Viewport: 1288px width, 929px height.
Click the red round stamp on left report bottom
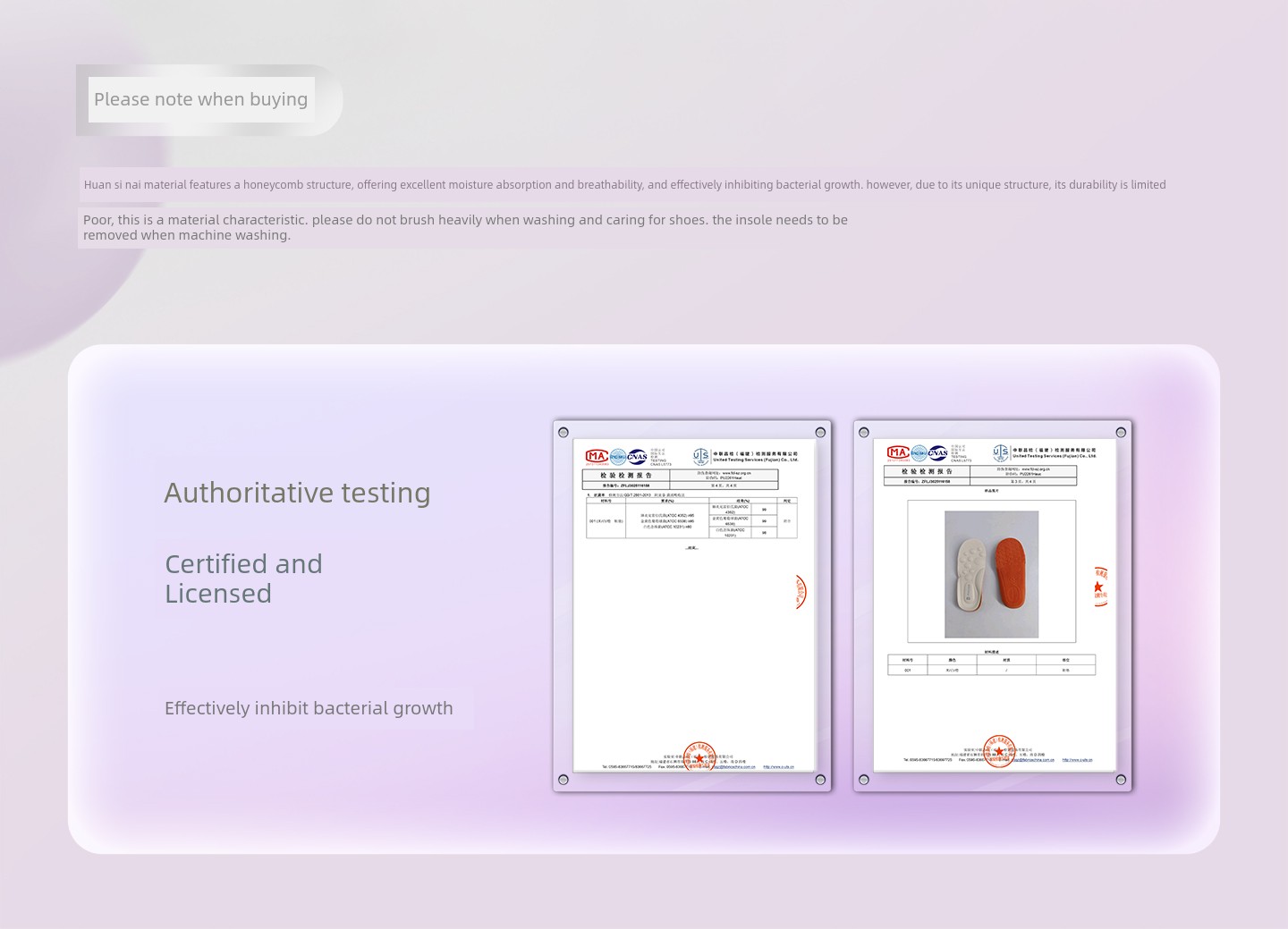[699, 757]
